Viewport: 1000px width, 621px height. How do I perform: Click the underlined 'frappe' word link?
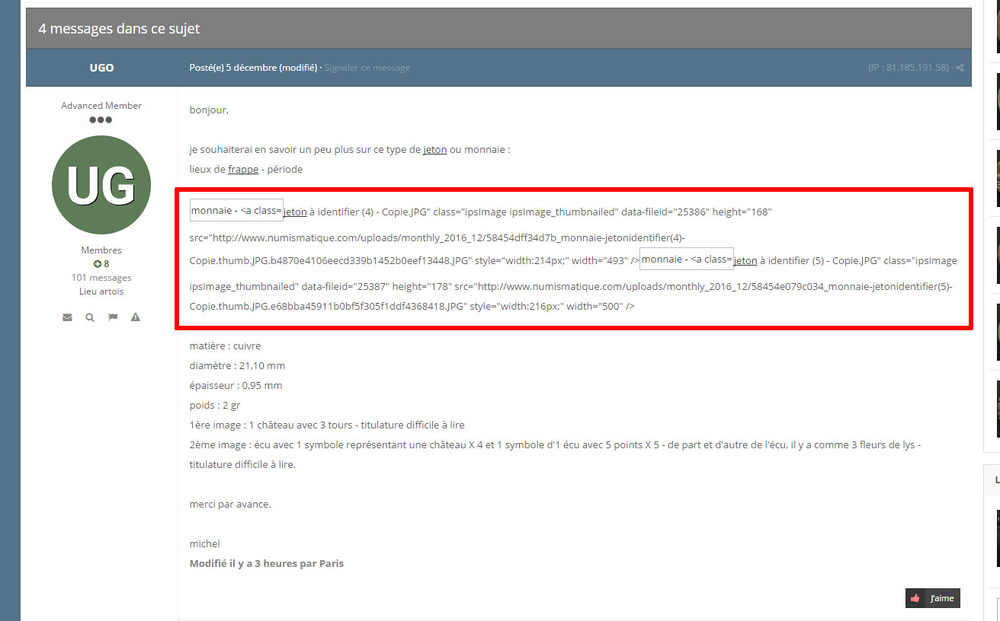click(243, 169)
